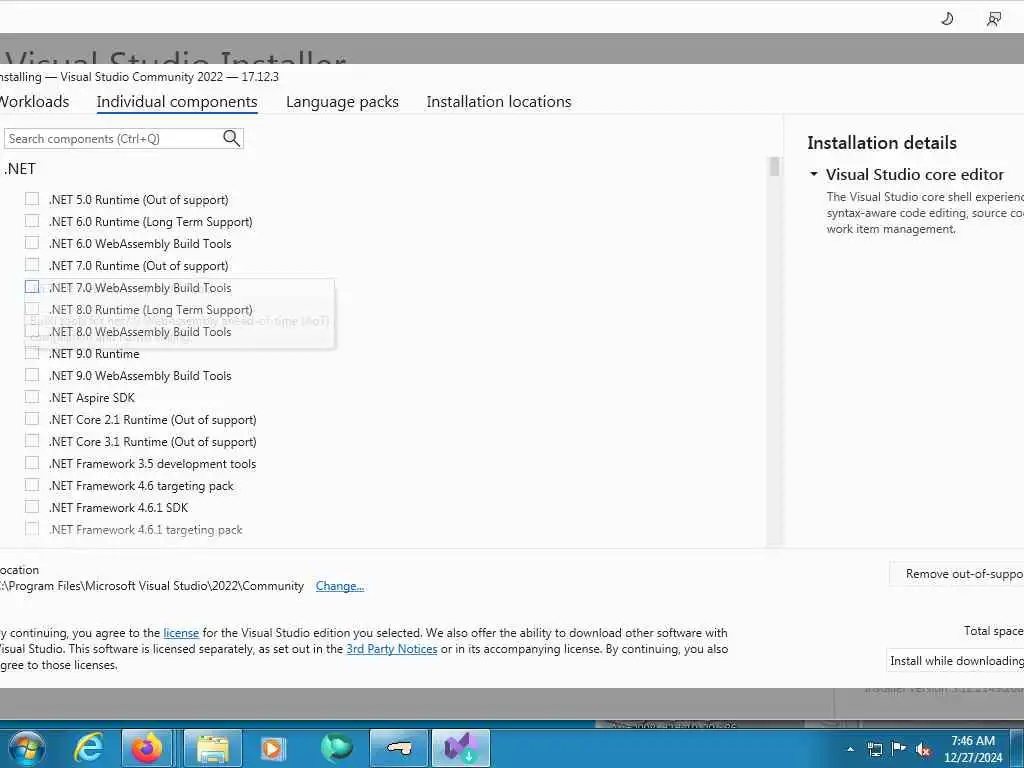Enable .NET 5.0 Runtime (Out of support) checkbox
Image resolution: width=1024 pixels, height=768 pixels.
point(31,199)
